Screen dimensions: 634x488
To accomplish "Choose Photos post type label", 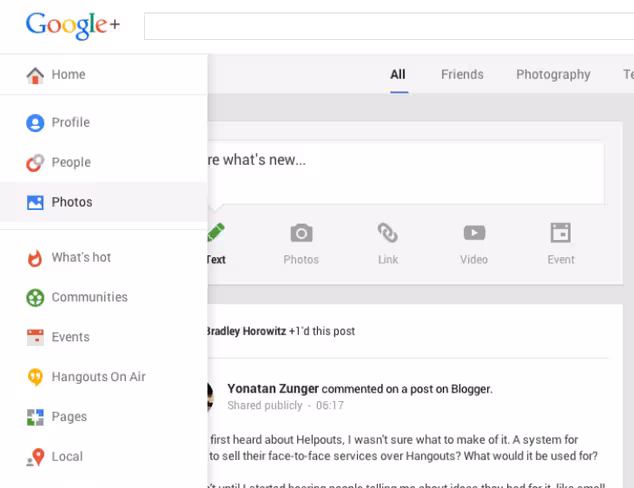I will tap(301, 260).
